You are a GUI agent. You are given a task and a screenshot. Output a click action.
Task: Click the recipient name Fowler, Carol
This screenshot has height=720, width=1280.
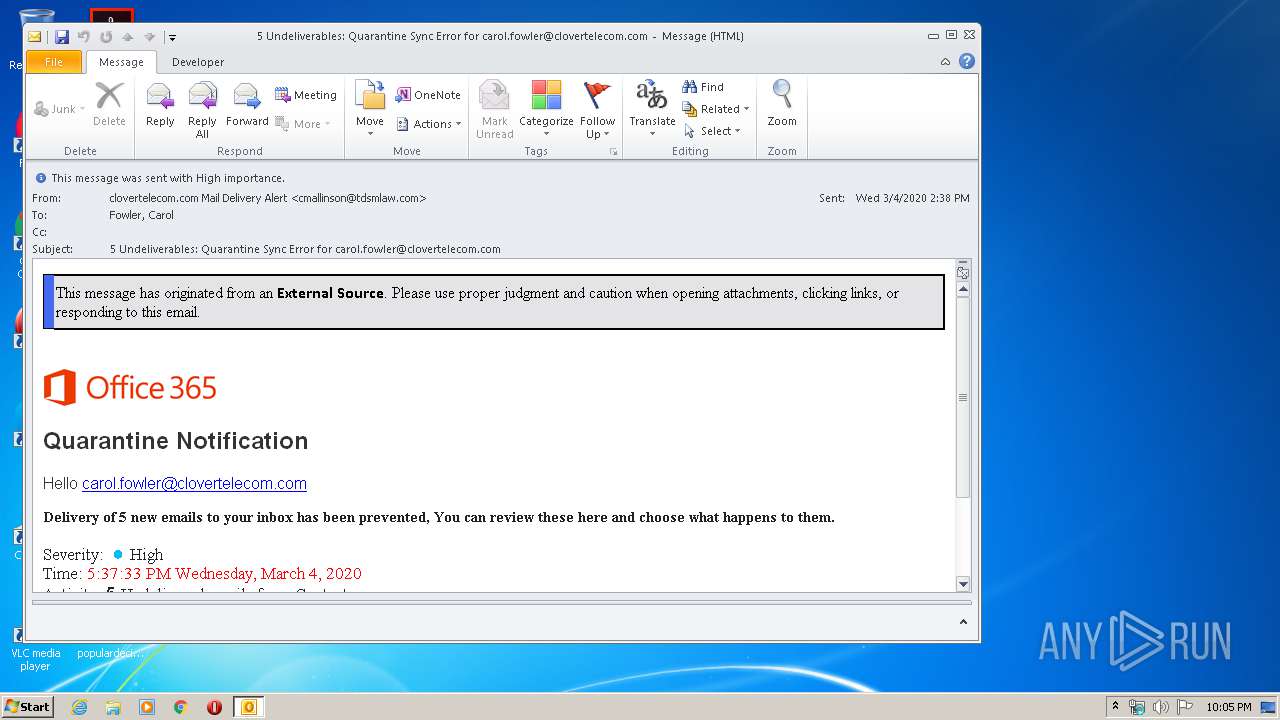coord(141,215)
